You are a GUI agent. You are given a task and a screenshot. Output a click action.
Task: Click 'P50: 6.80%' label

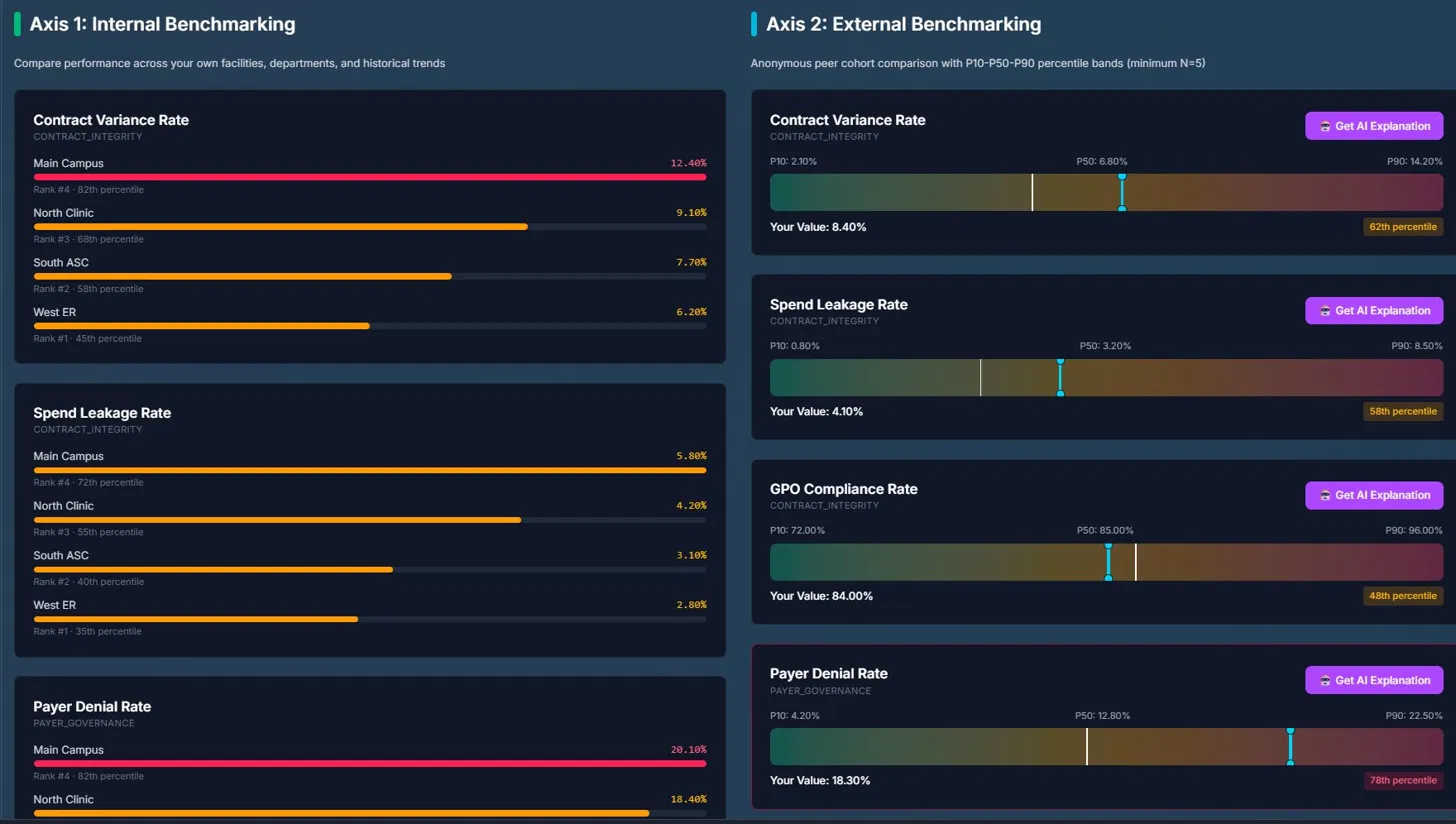(x=1102, y=162)
